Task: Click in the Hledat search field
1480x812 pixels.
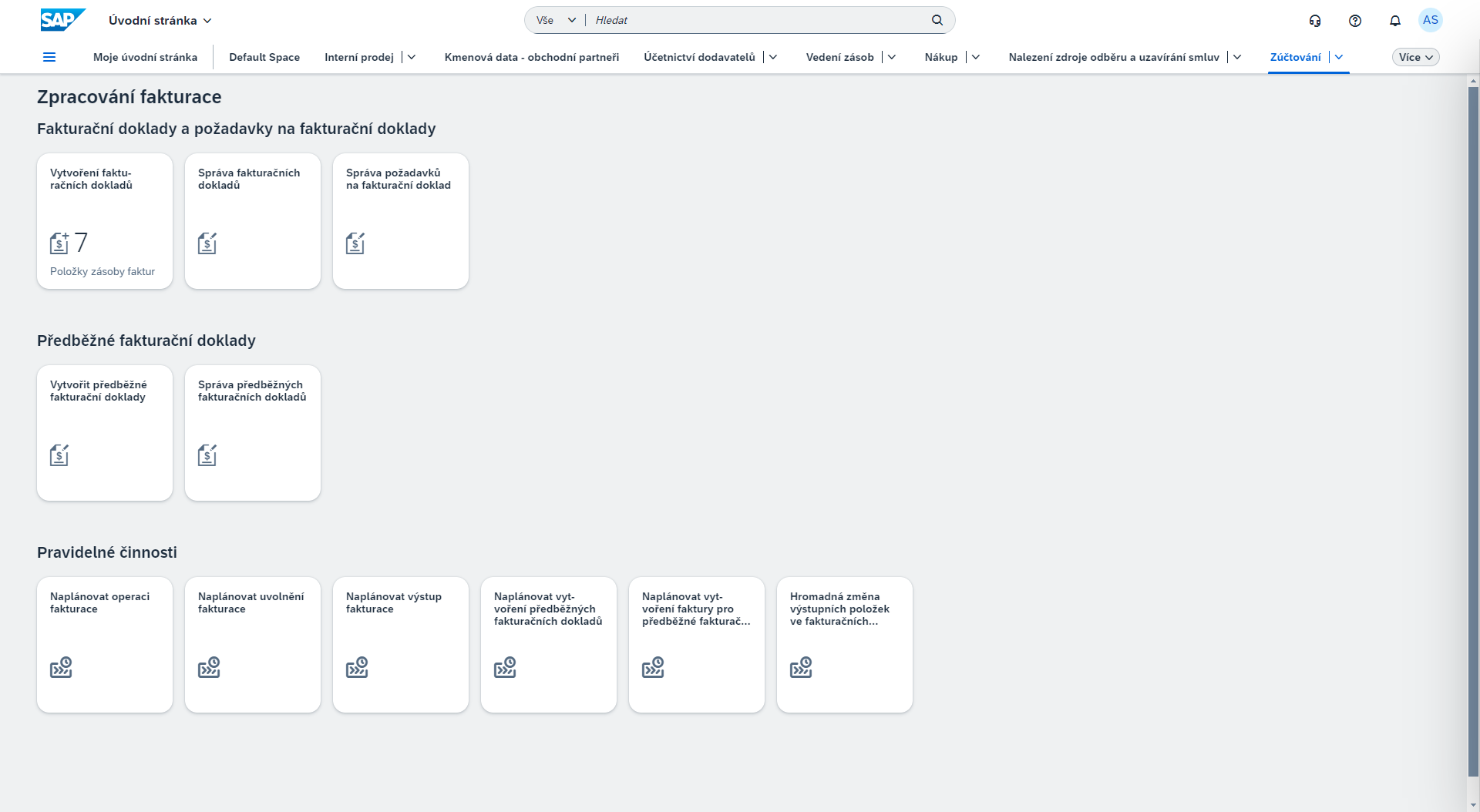Action: pos(732,20)
